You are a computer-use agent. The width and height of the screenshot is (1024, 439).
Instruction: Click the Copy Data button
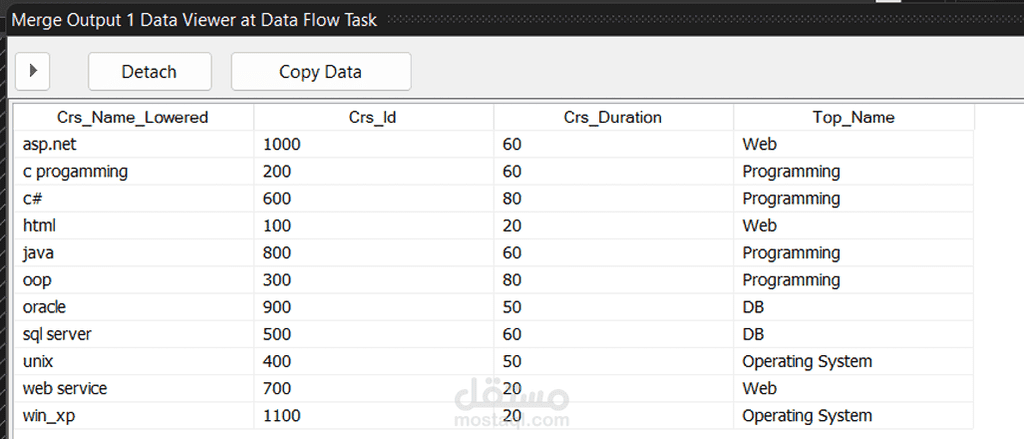[x=321, y=71]
